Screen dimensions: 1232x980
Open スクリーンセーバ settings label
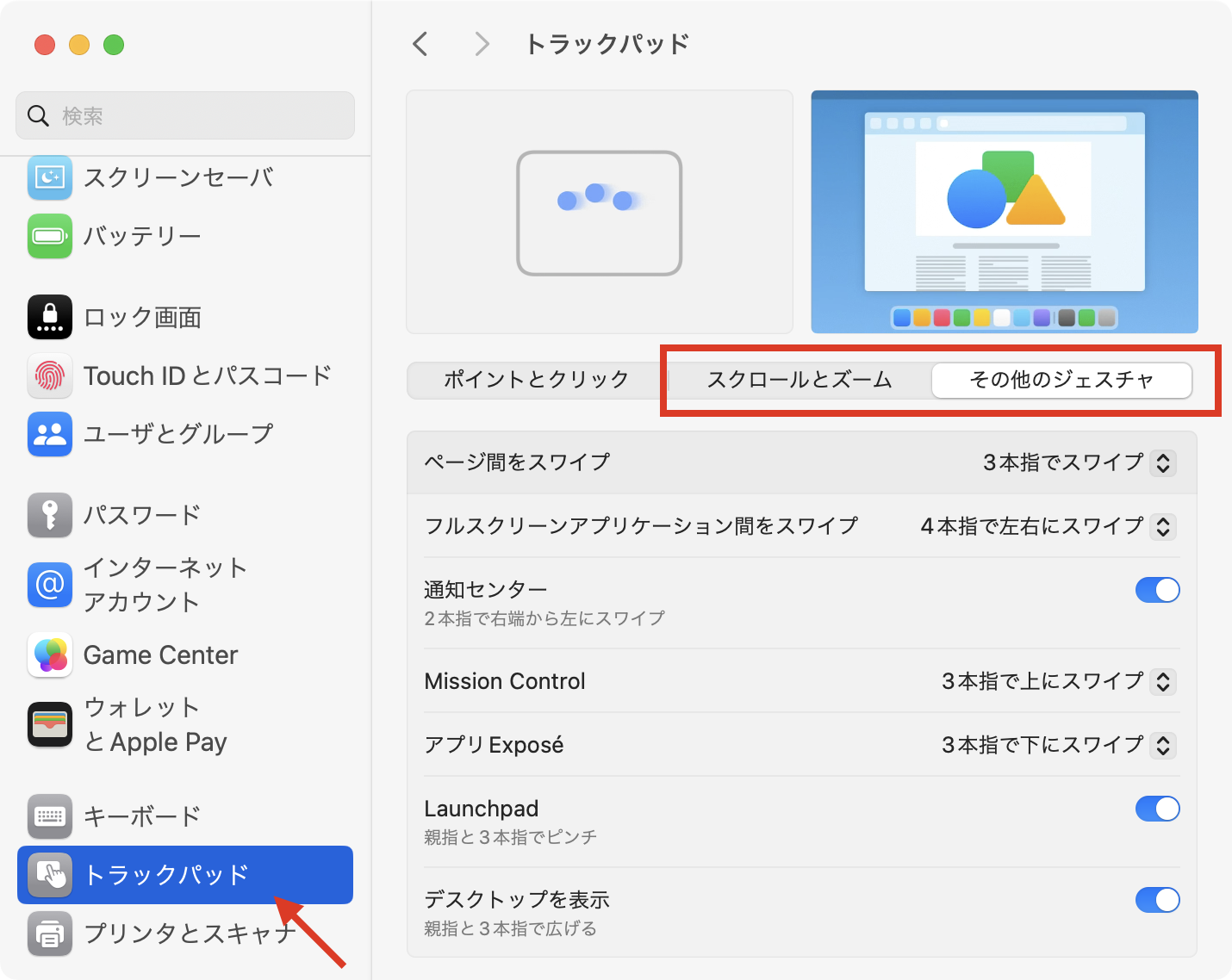point(179,177)
